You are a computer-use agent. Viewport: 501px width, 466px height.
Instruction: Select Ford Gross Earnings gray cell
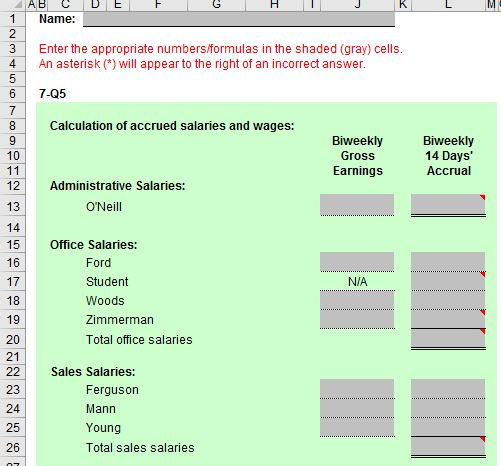[357, 262]
